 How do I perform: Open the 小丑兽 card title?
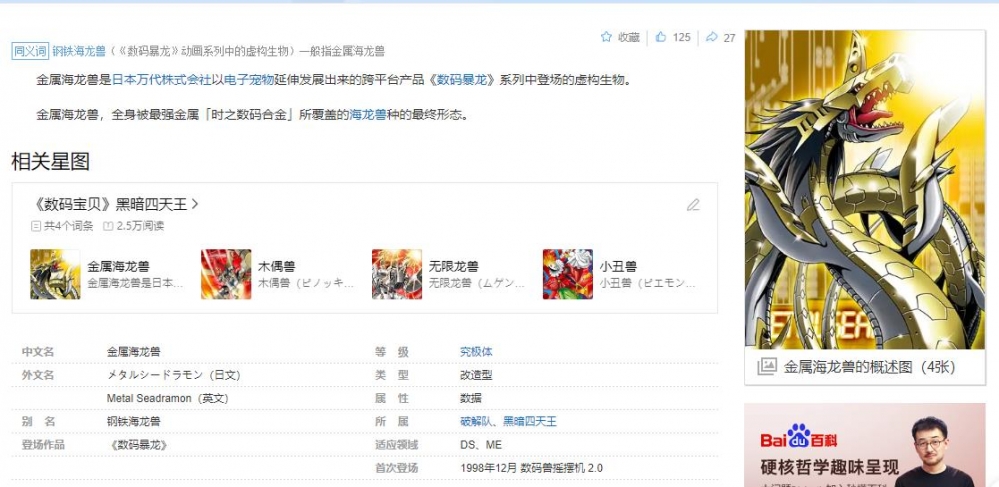(618, 266)
